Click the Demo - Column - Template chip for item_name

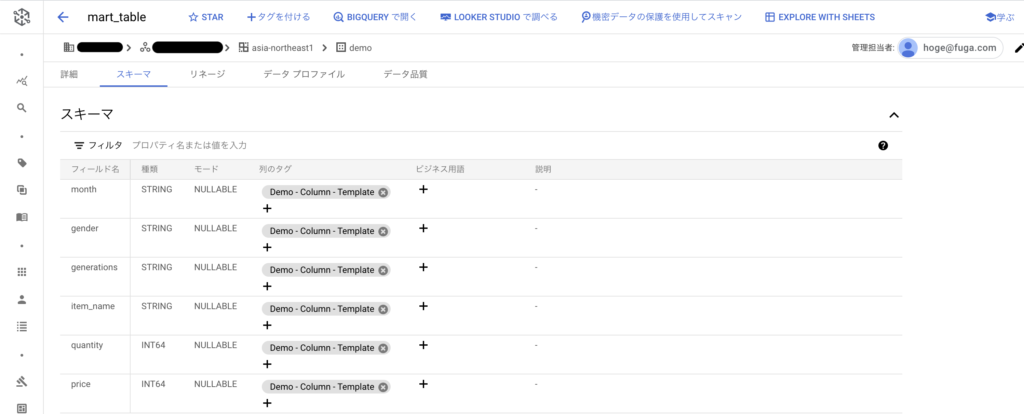[x=321, y=309]
